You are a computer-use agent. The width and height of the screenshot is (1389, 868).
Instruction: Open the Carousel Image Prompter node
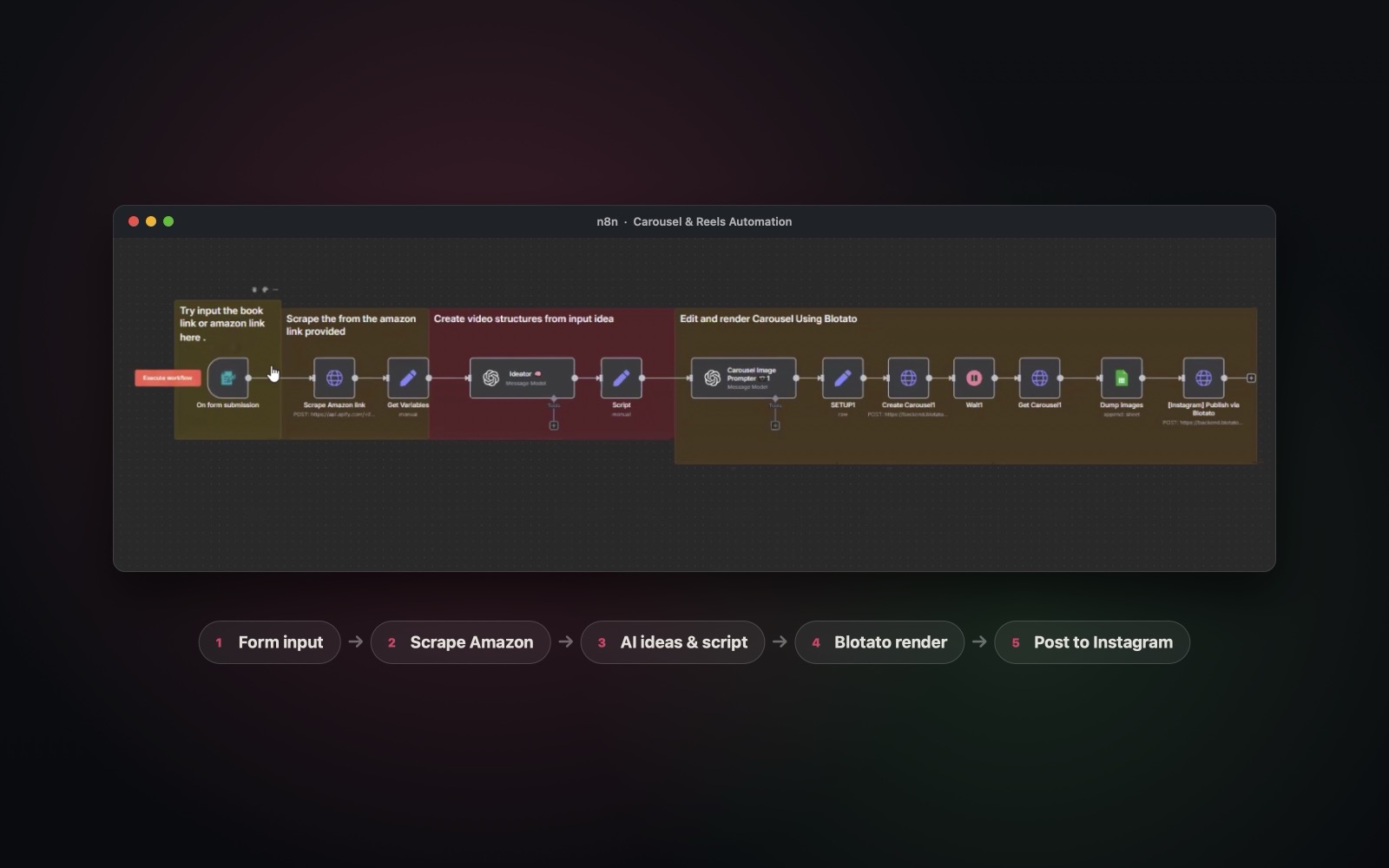click(x=743, y=378)
